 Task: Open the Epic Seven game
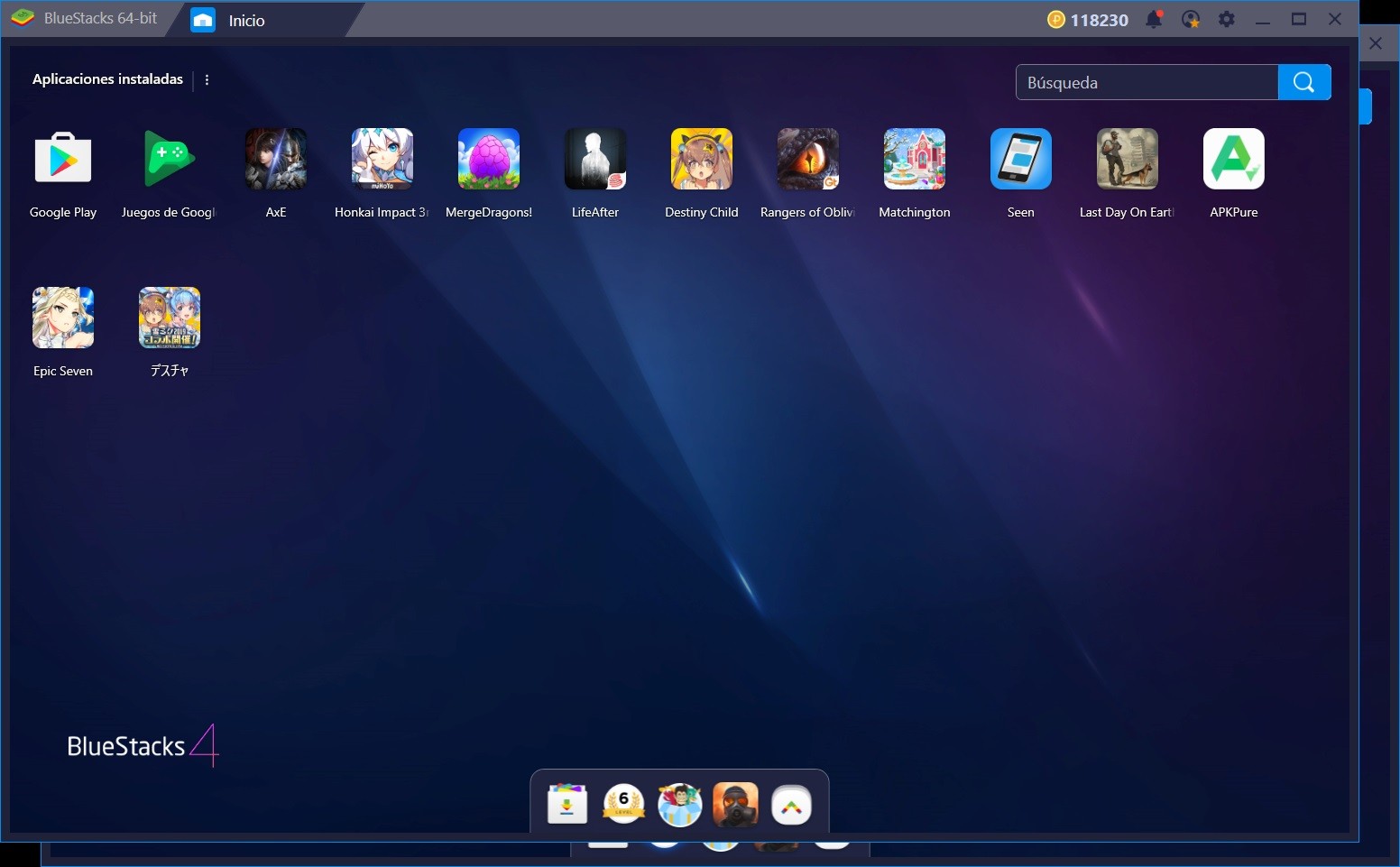tap(63, 318)
